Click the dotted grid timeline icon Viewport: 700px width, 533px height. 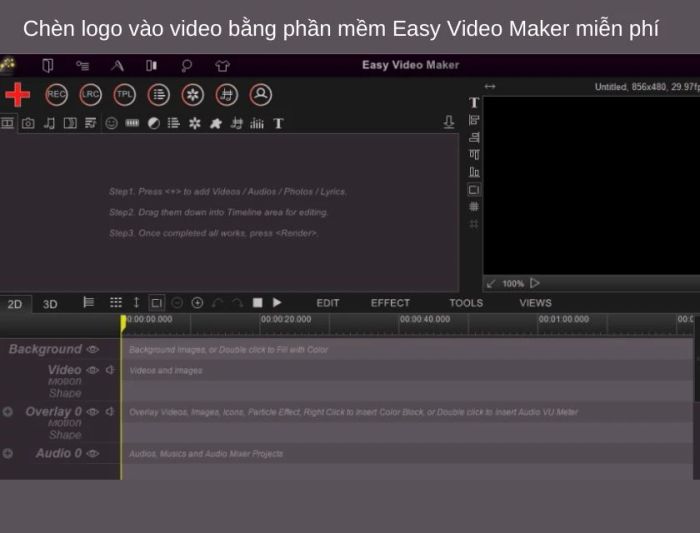pos(116,303)
